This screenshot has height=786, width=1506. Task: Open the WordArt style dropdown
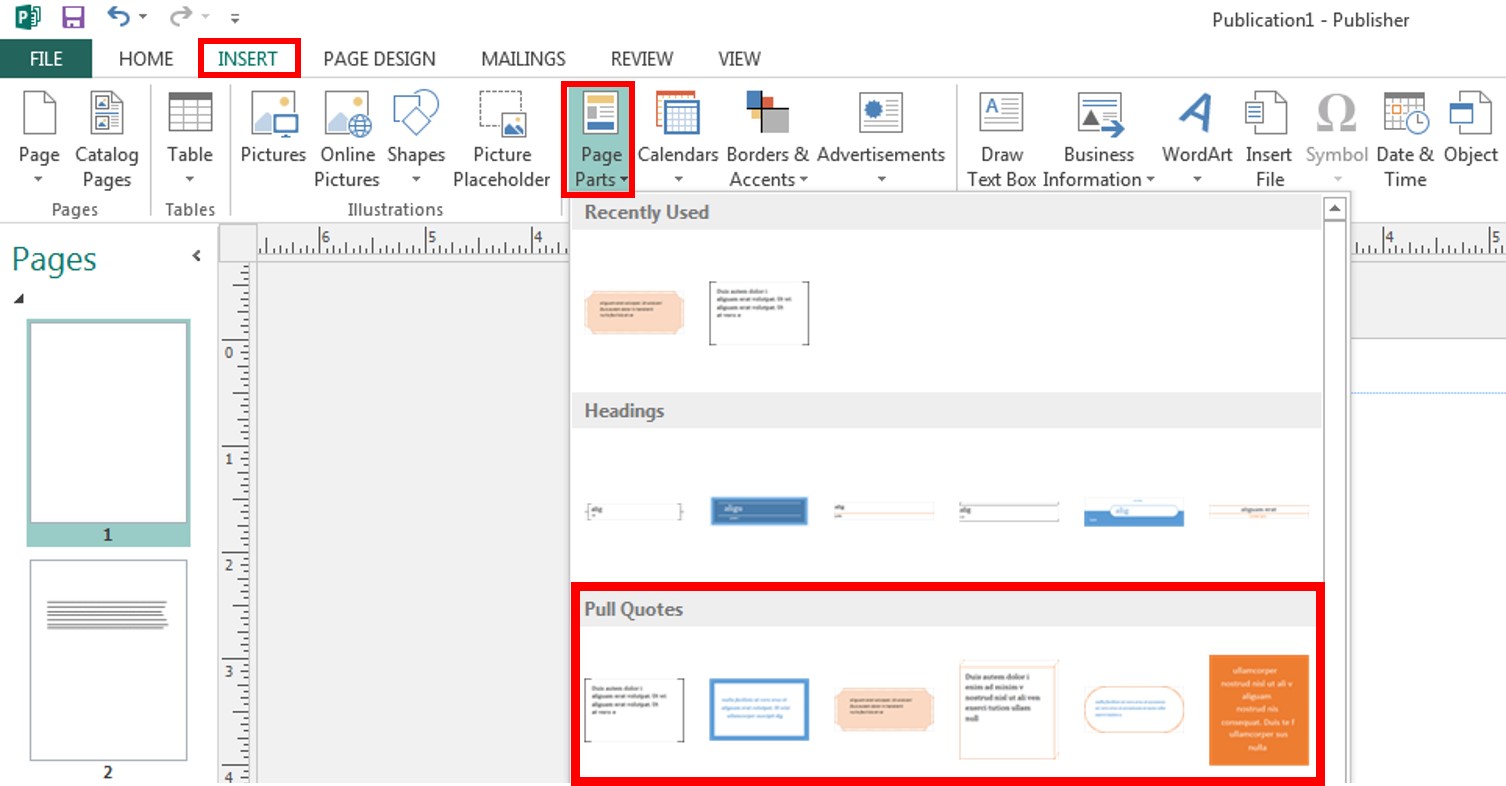(x=1196, y=180)
